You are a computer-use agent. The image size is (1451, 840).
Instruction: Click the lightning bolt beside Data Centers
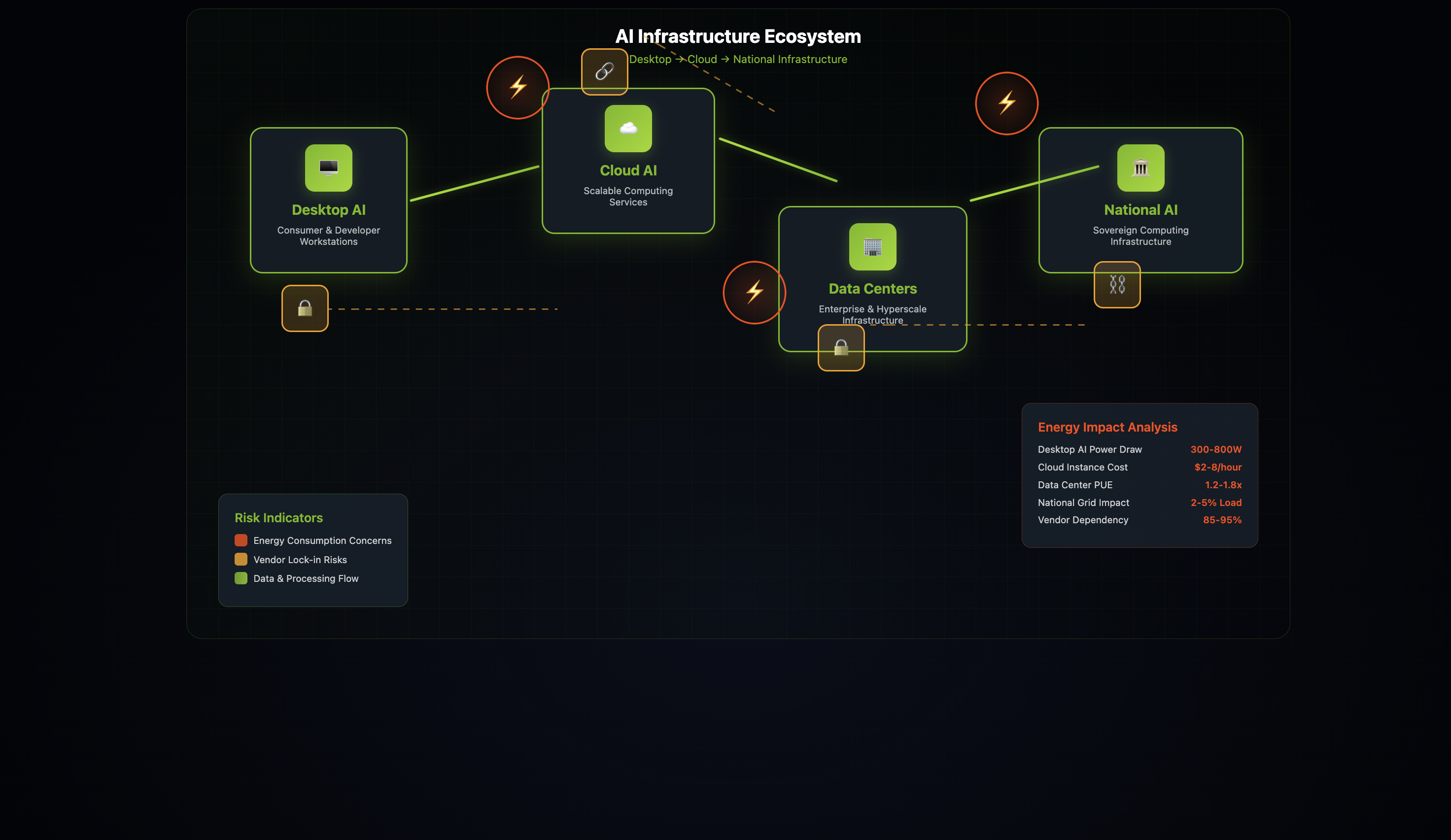754,293
